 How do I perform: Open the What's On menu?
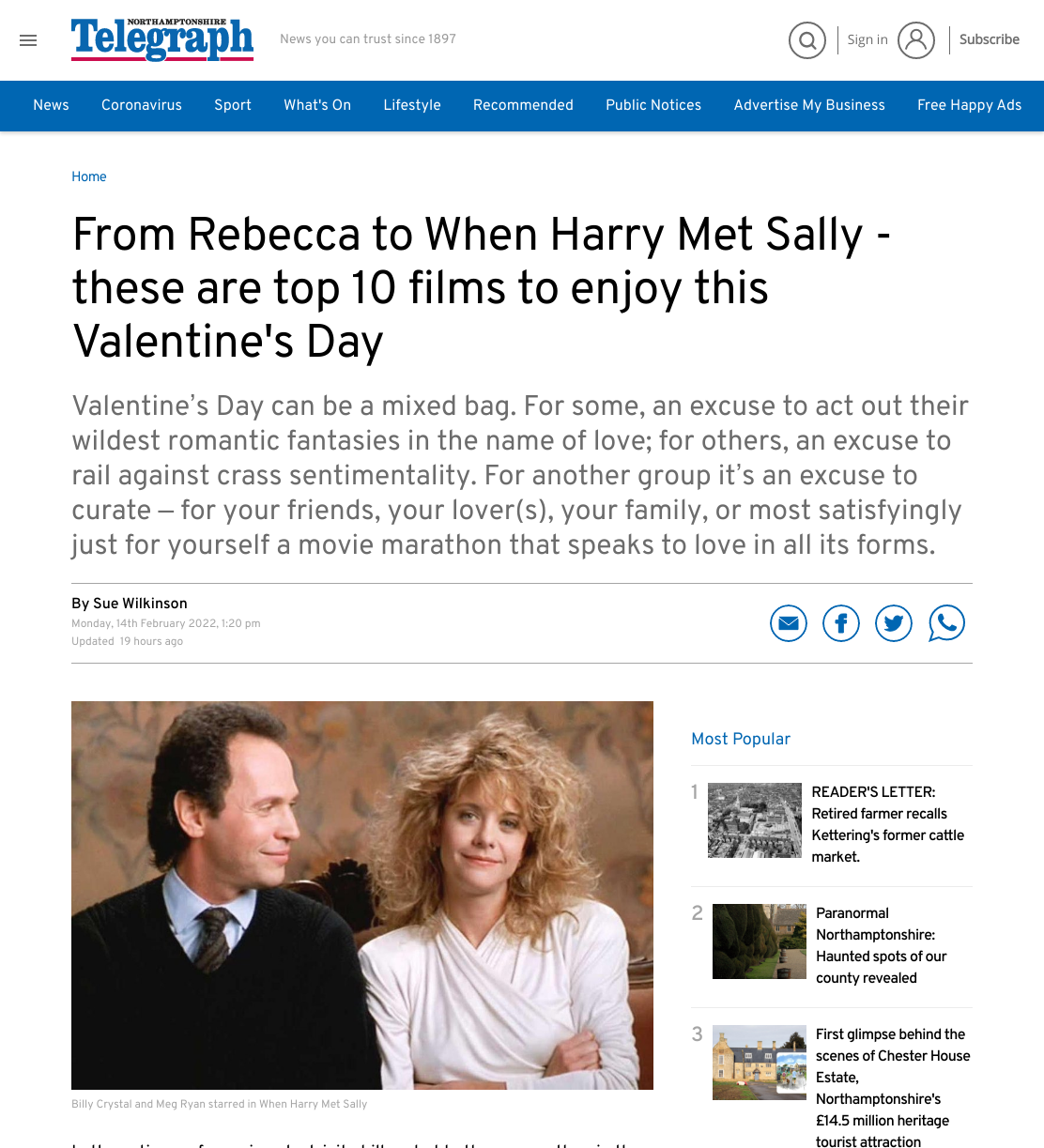click(x=317, y=105)
